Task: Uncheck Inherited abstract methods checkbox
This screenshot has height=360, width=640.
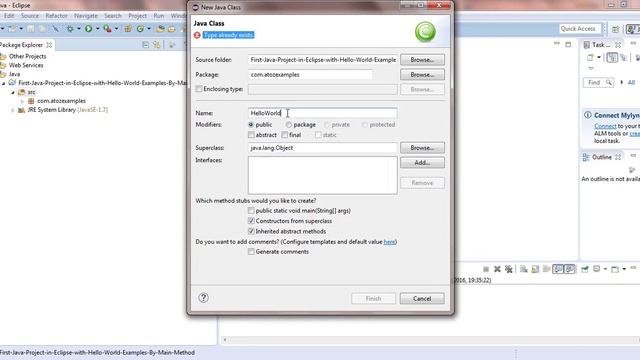Action: tap(251, 231)
